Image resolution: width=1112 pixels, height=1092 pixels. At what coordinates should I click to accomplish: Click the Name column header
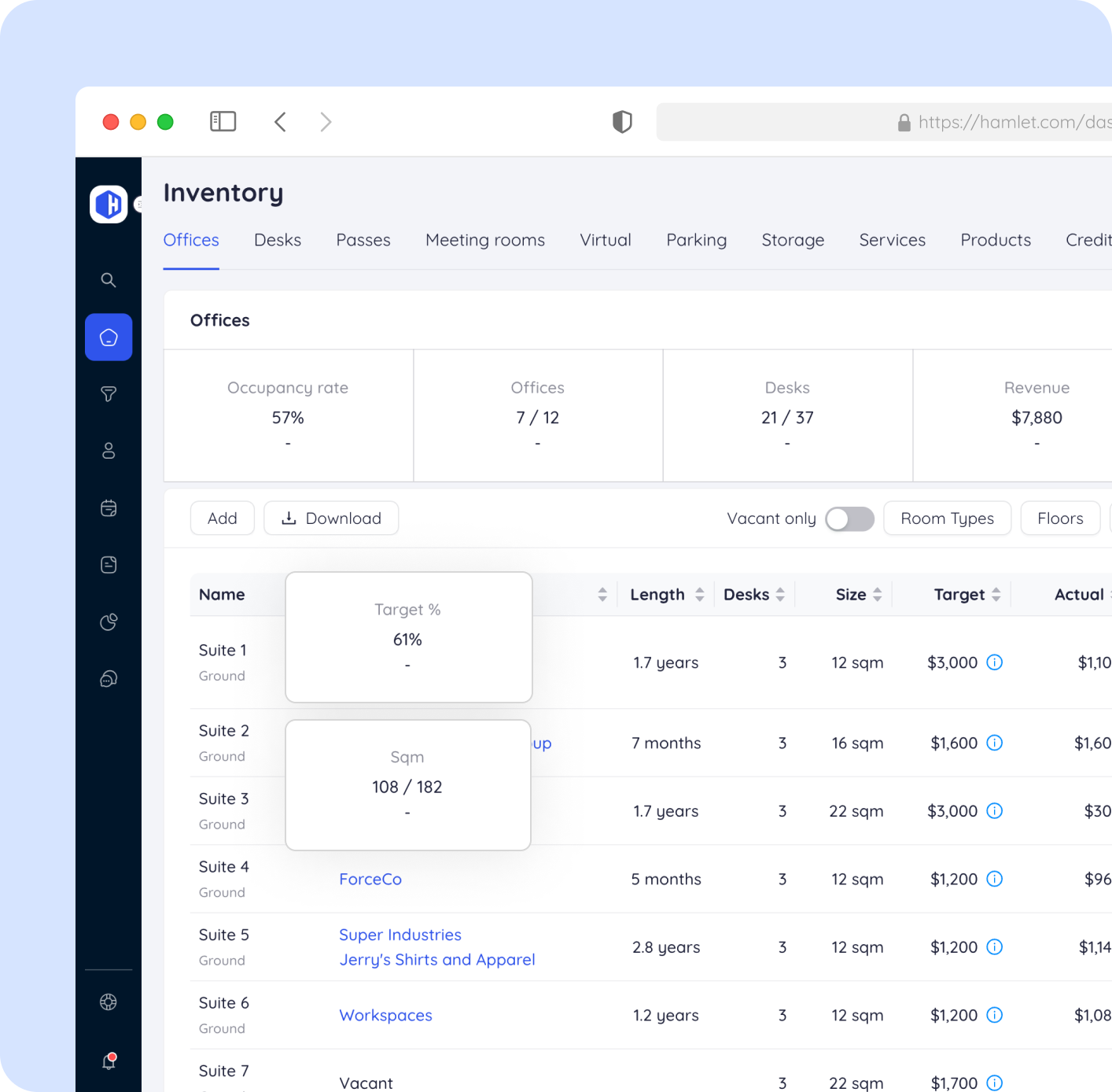(x=222, y=595)
